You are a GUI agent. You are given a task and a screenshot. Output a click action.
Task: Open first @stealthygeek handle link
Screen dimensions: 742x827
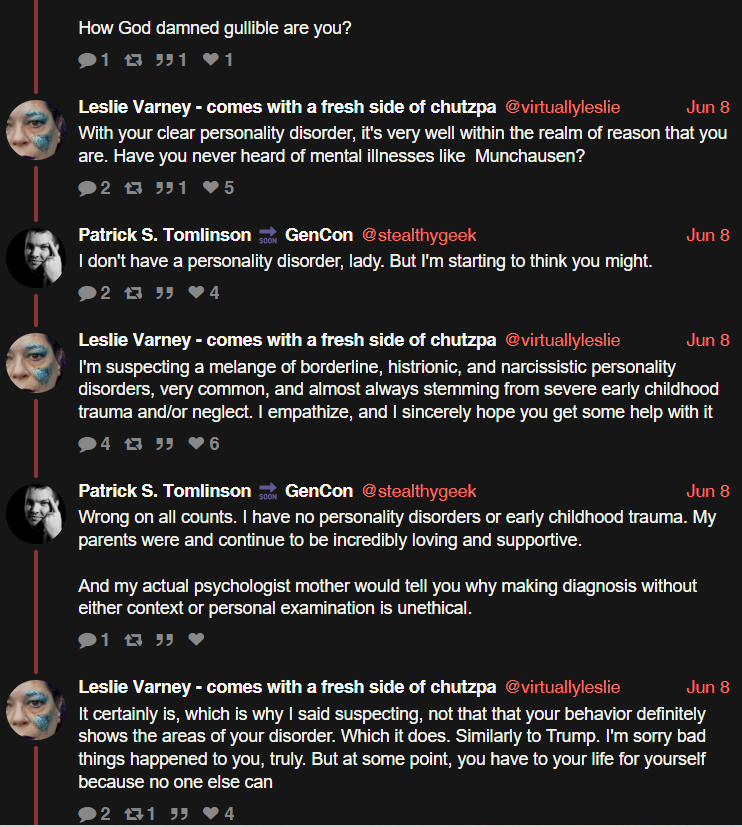tap(419, 235)
